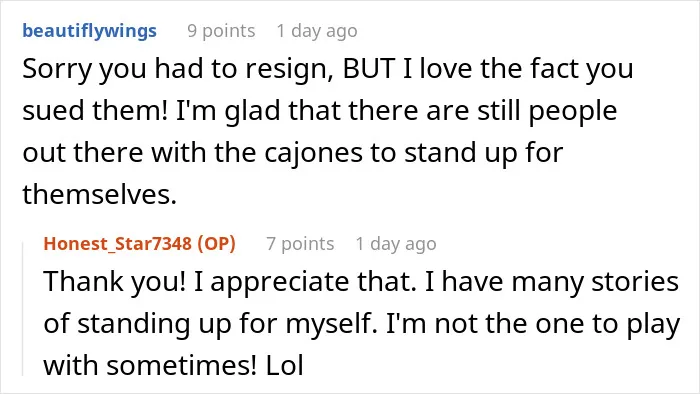Screen dimensions: 700x394
Task: Open timestamp of Honest_Star7348 reply
Action: 396,244
